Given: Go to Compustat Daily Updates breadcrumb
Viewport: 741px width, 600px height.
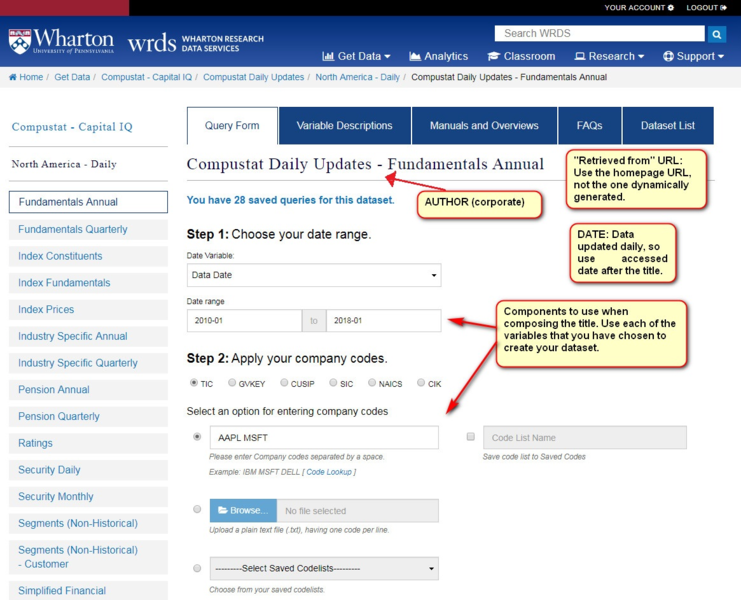Looking at the screenshot, I should coord(253,77).
